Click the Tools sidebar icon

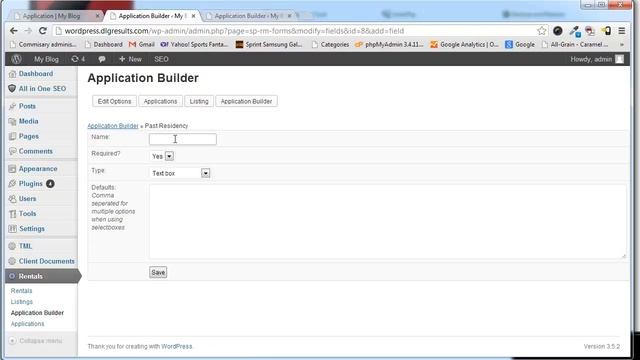point(12,214)
